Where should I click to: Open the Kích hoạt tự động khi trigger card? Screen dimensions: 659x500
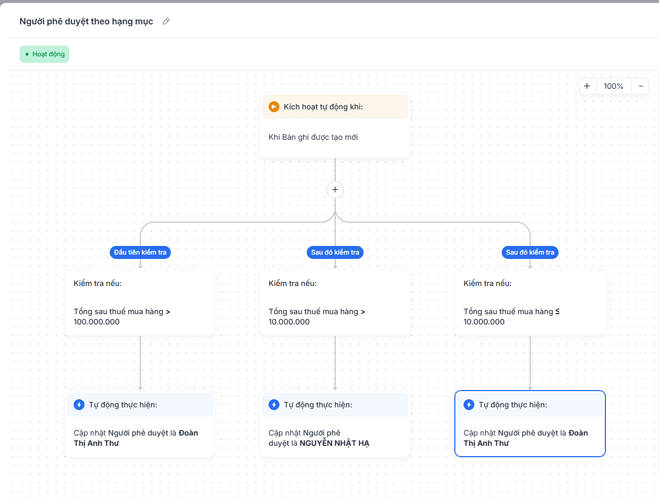(335, 126)
